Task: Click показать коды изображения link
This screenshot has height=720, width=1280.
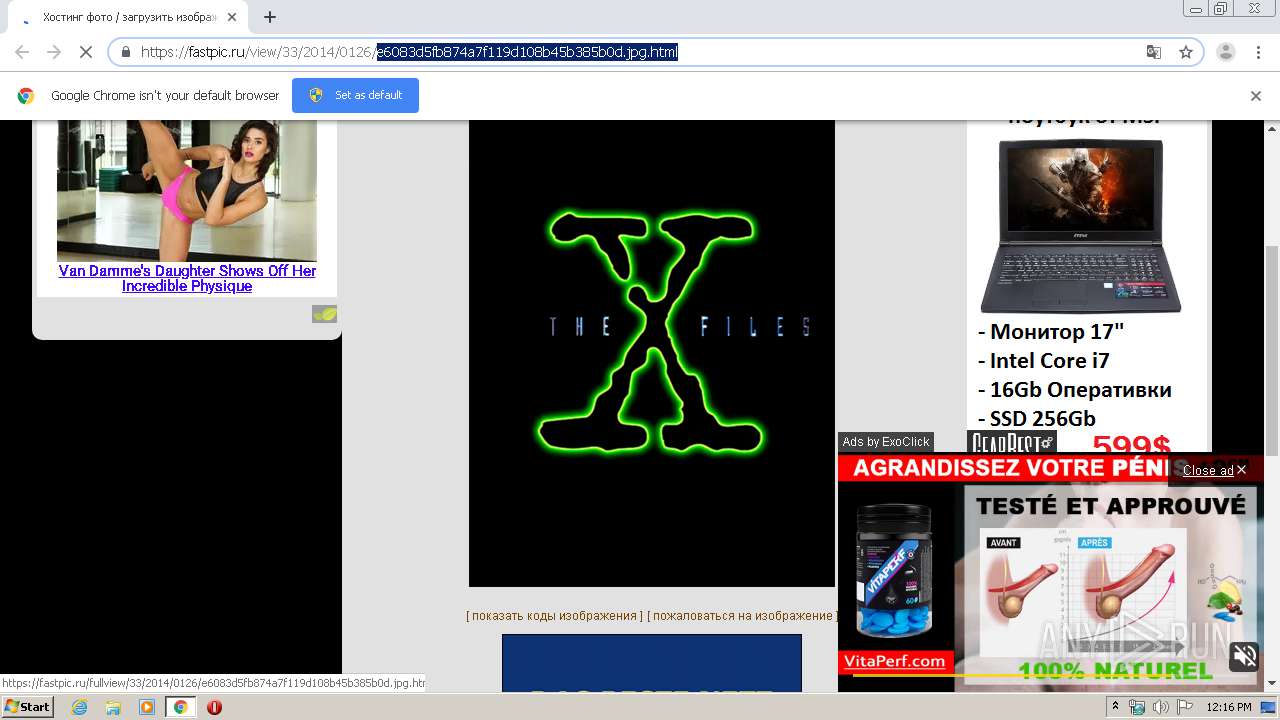Action: tap(554, 616)
